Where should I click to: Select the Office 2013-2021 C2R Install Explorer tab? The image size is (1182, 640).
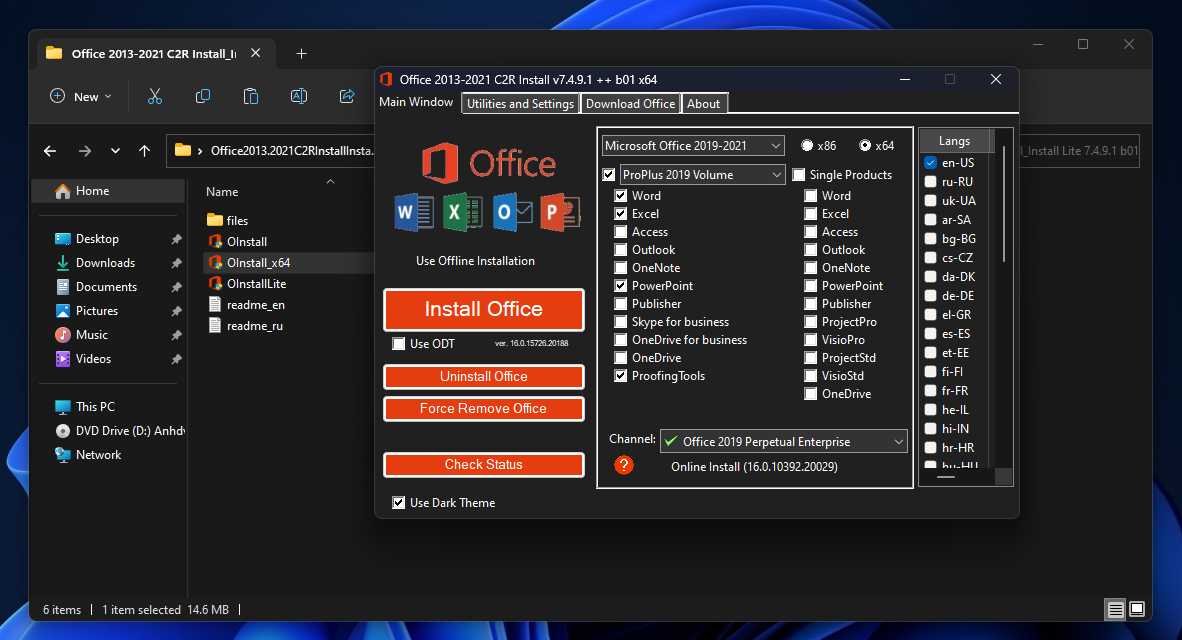(x=154, y=54)
